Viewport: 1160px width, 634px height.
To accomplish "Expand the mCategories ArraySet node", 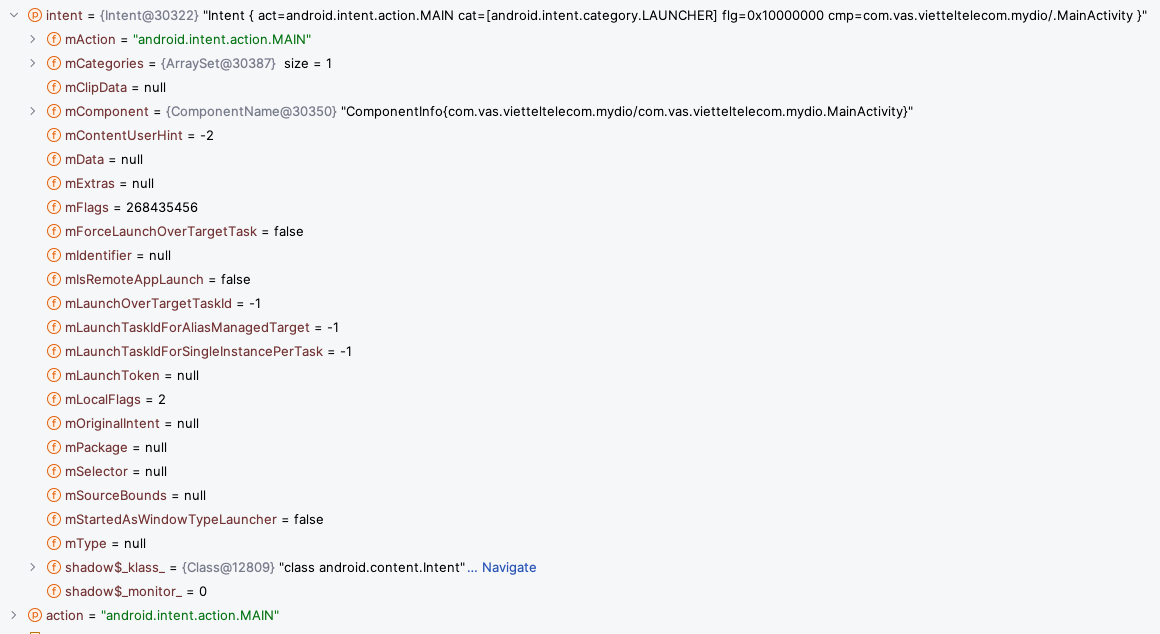I will coord(33,63).
